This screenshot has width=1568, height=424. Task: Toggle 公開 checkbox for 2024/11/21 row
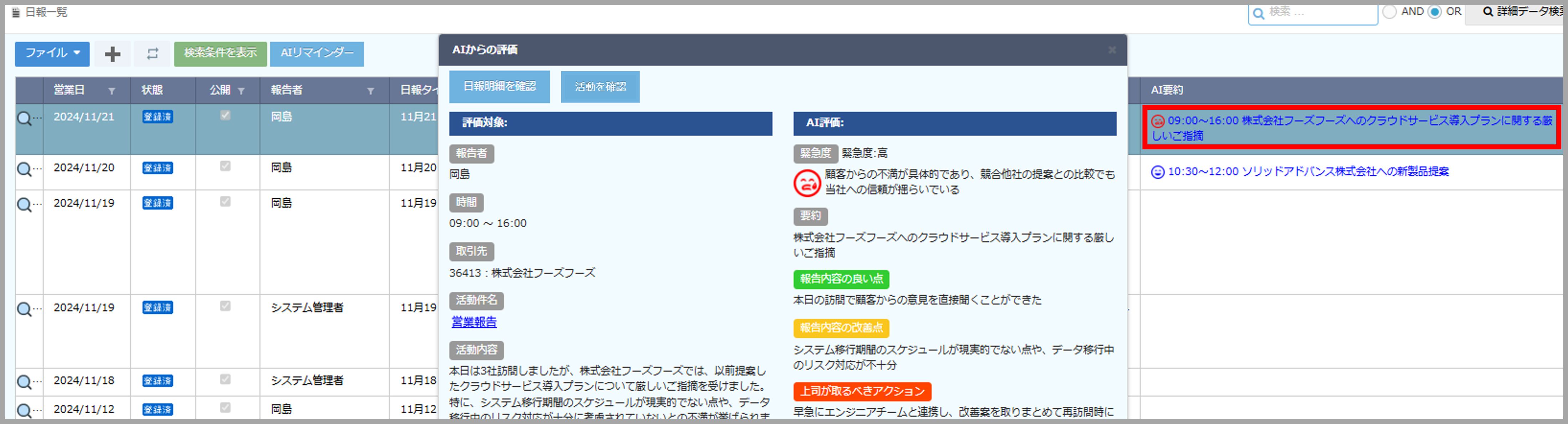point(225,115)
